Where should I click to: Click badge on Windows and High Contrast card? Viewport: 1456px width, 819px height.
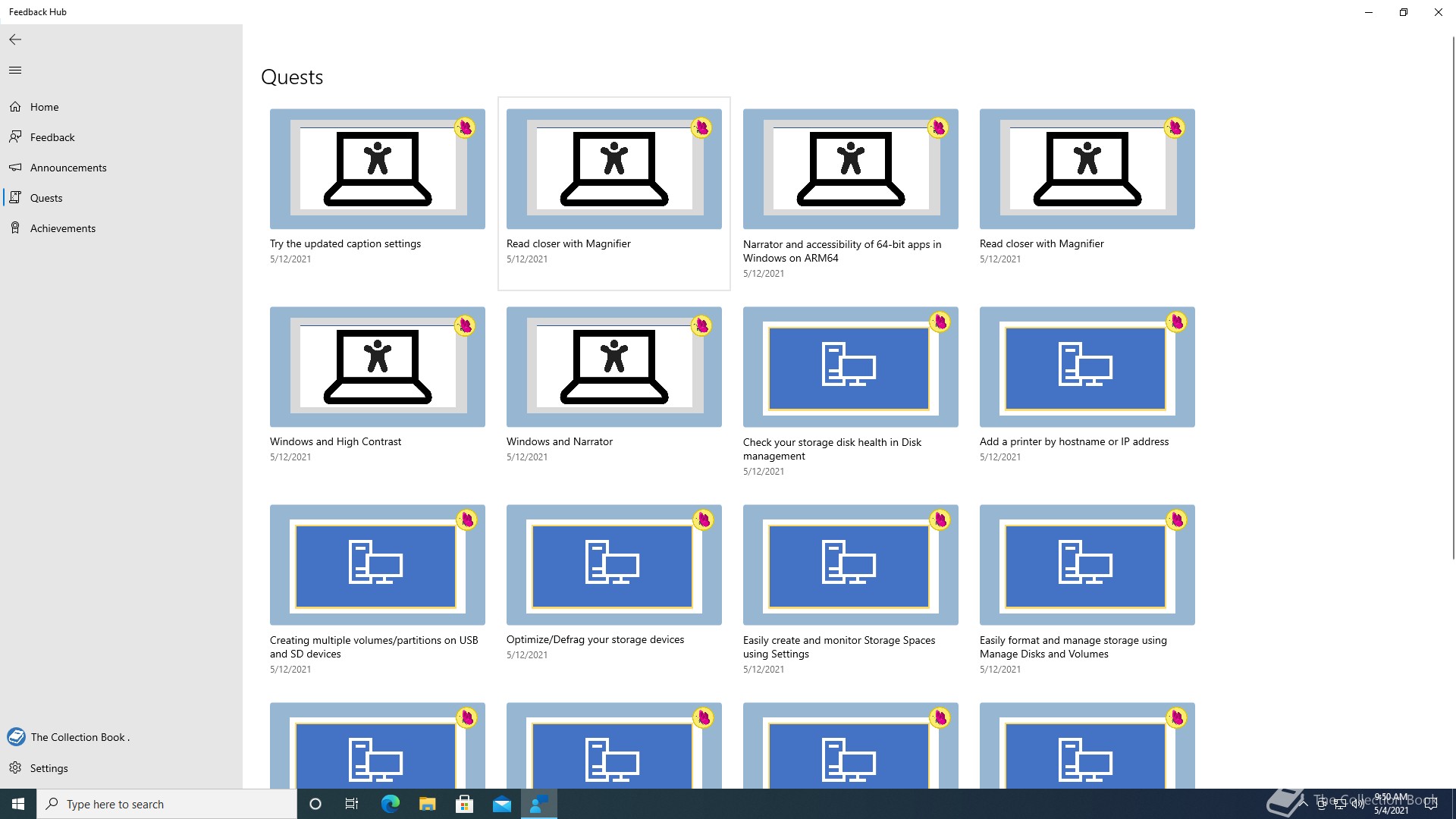tap(465, 325)
